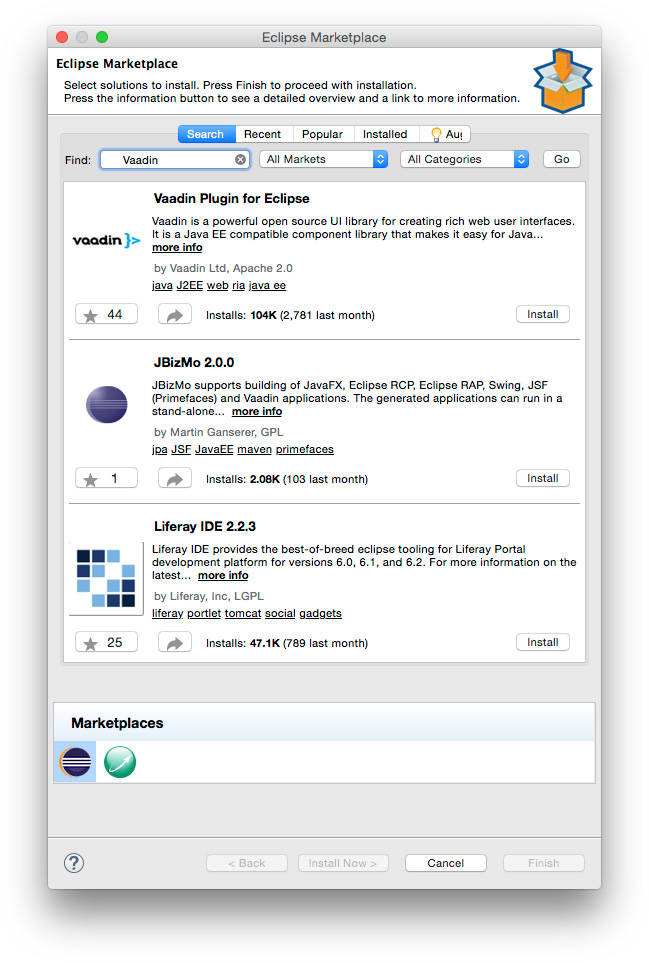Expand the All Categories dropdown
This screenshot has height=963, width=649.
(x=465, y=159)
